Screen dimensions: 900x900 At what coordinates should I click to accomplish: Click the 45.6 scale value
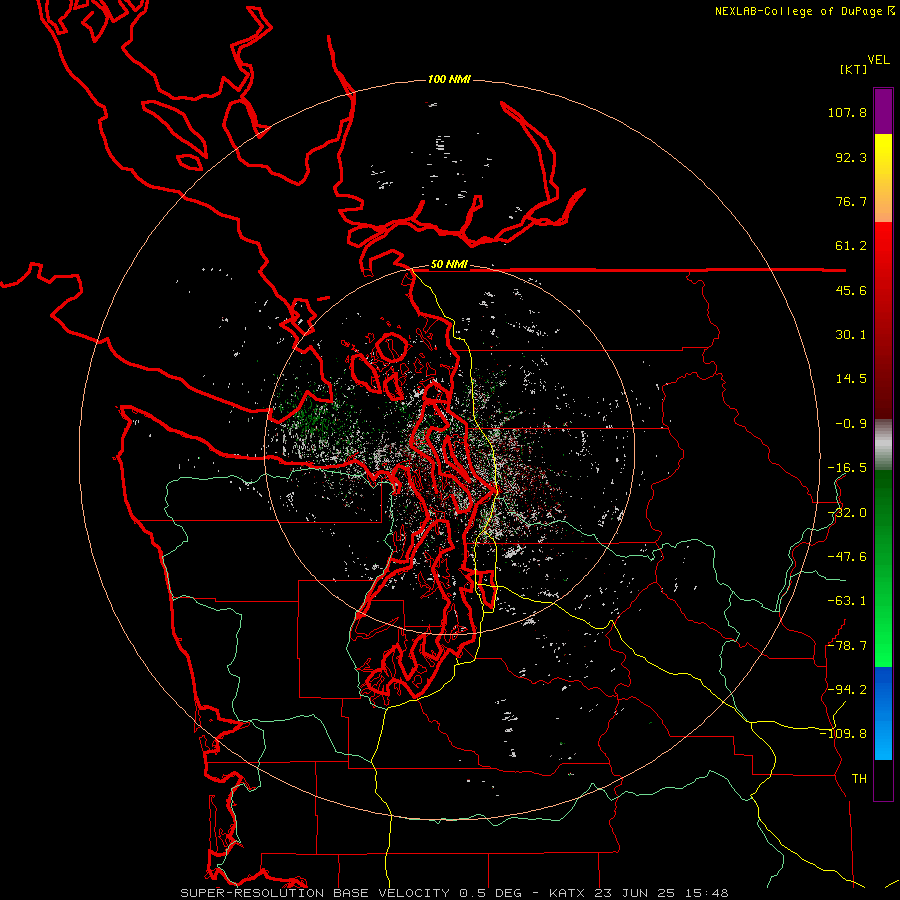point(851,290)
